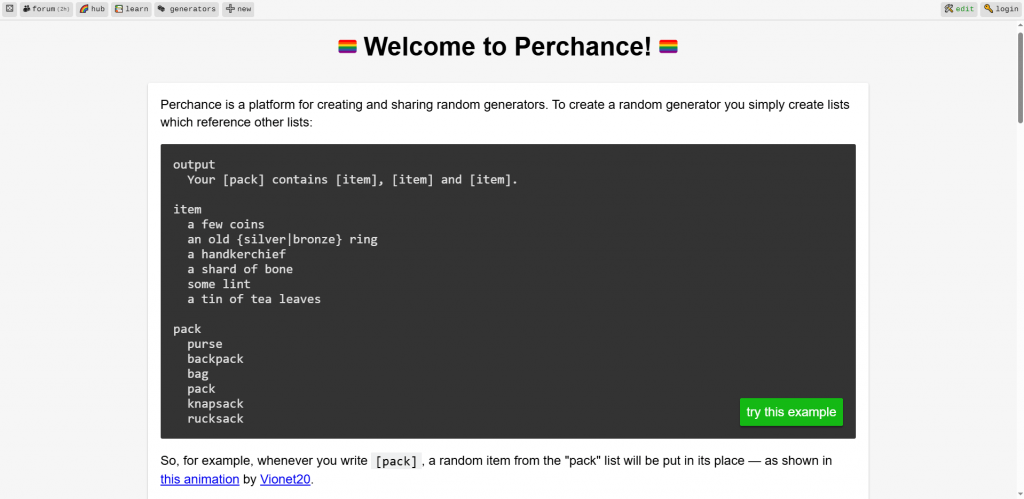Click rainbow flag left of the heading
Viewport: 1024px width, 499px height.
pyautogui.click(x=347, y=46)
